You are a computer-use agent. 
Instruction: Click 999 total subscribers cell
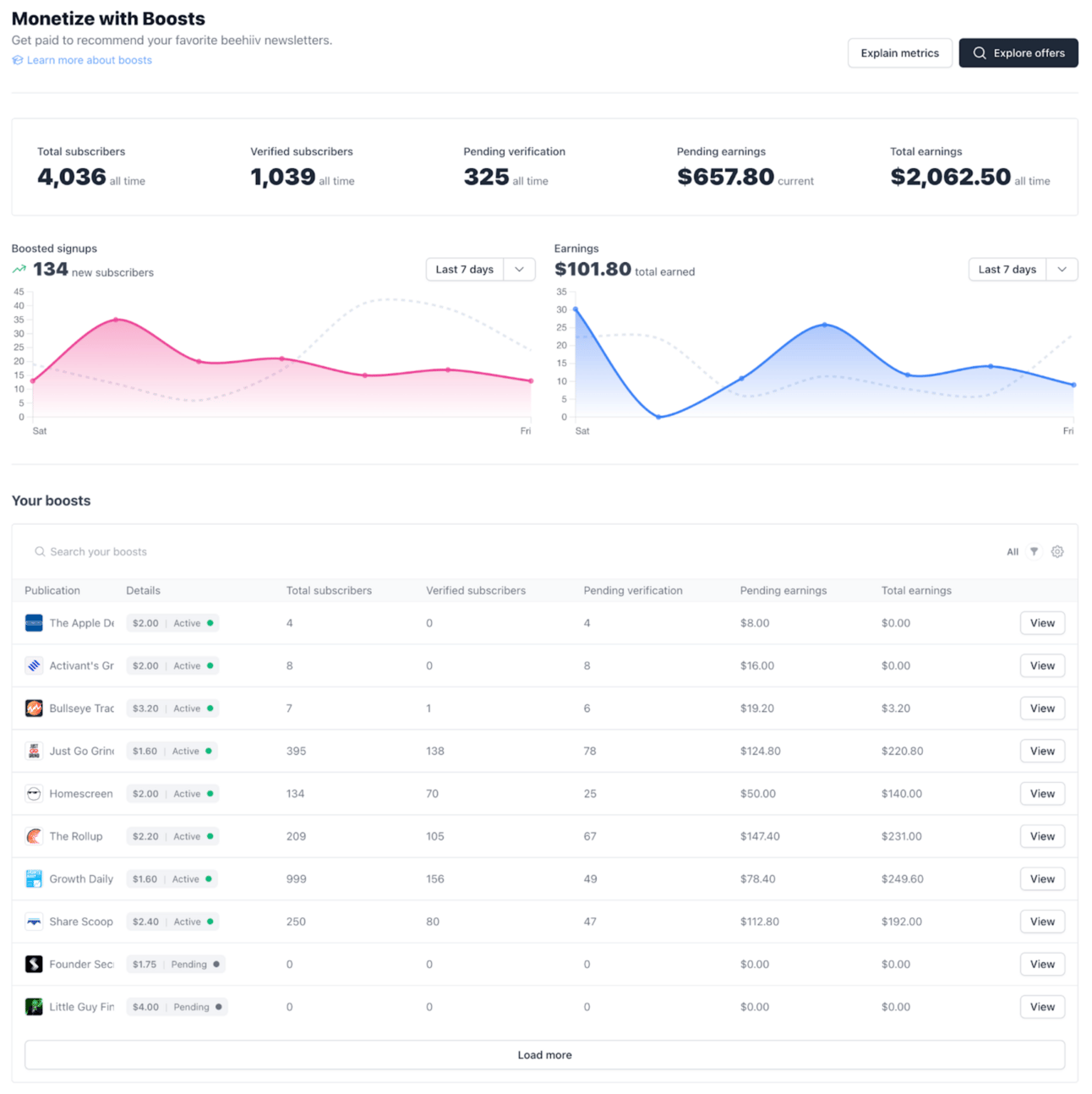[x=296, y=879]
